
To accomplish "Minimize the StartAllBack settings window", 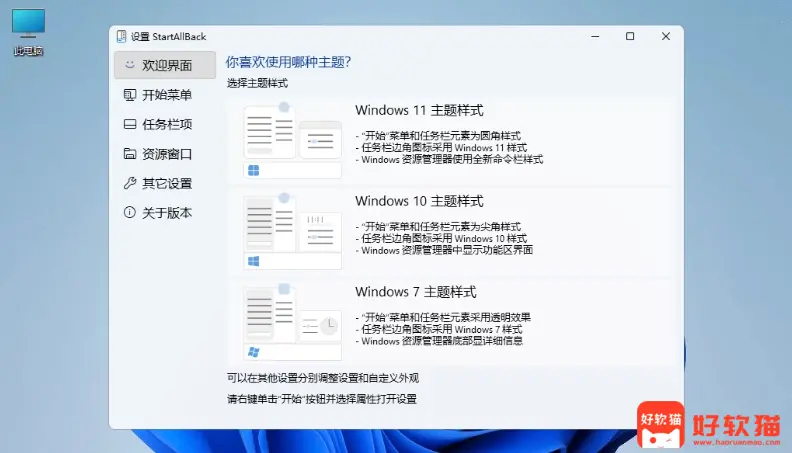I will [595, 36].
